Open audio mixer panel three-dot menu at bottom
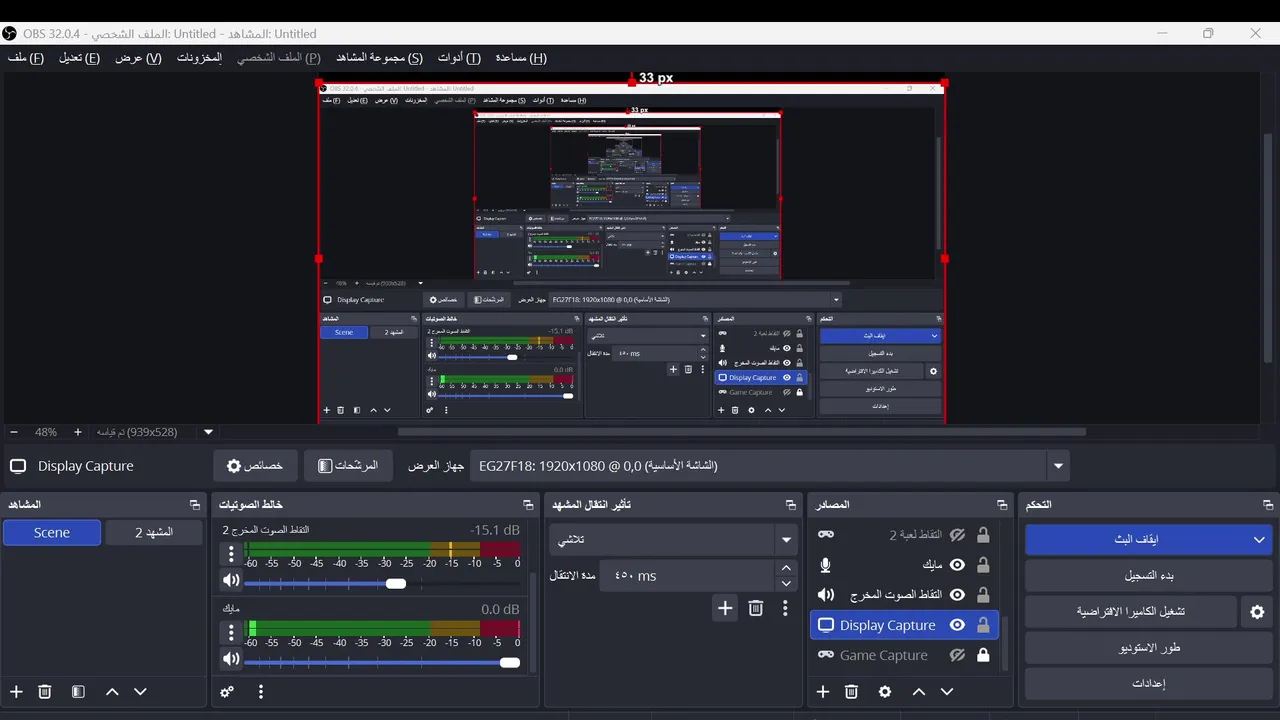Image resolution: width=1280 pixels, height=720 pixels. point(261,692)
